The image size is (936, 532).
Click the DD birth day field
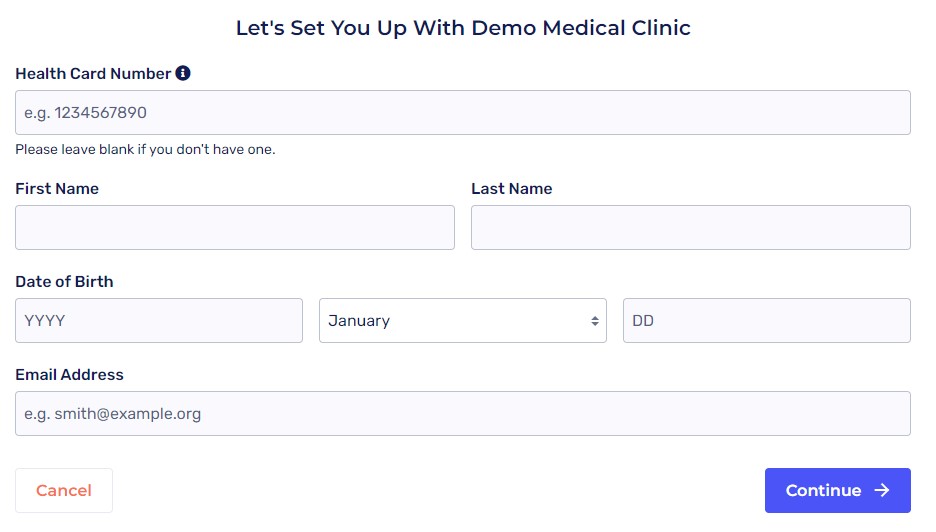pyautogui.click(x=766, y=321)
